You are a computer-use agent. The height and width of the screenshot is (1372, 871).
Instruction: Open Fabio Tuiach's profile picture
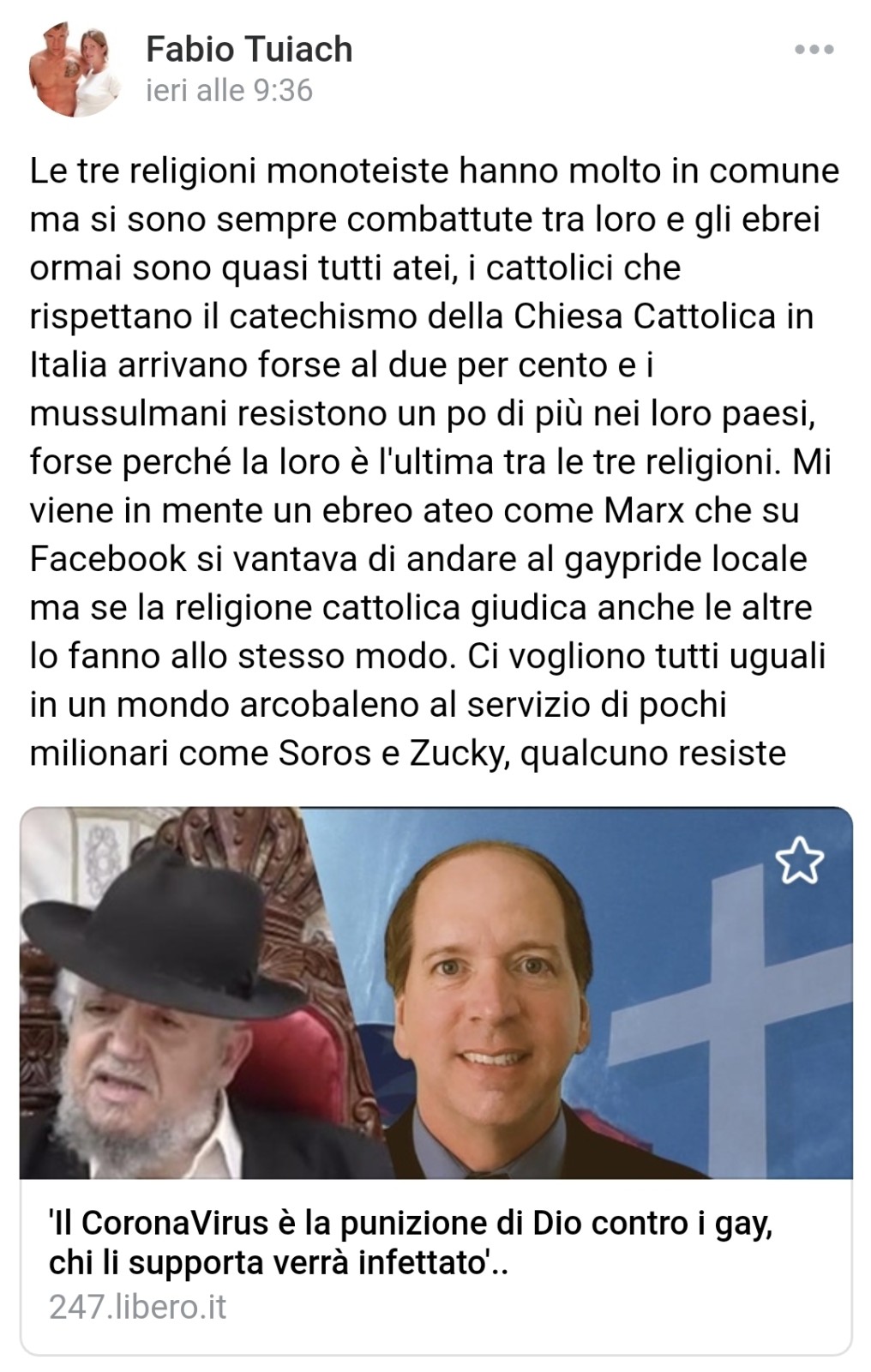click(75, 70)
